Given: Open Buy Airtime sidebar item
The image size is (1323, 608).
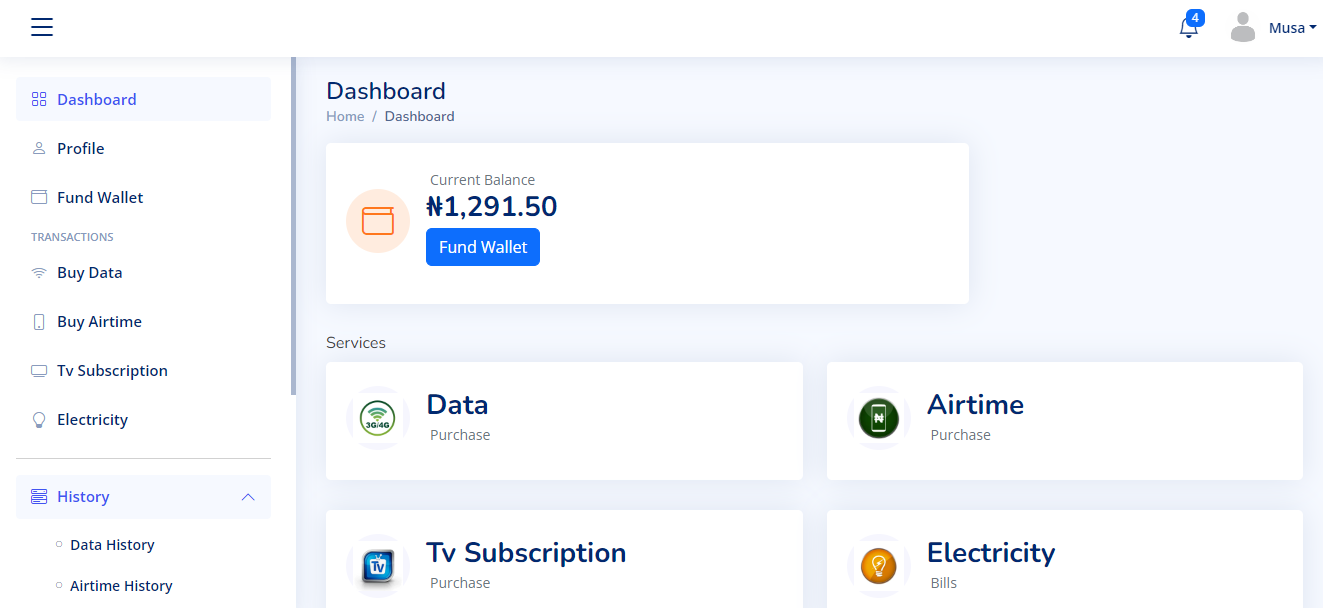Looking at the screenshot, I should coord(99,321).
